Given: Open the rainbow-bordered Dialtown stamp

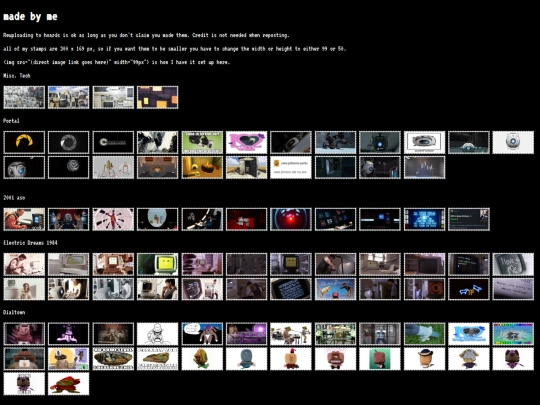Looking at the screenshot, I should click(513, 334).
